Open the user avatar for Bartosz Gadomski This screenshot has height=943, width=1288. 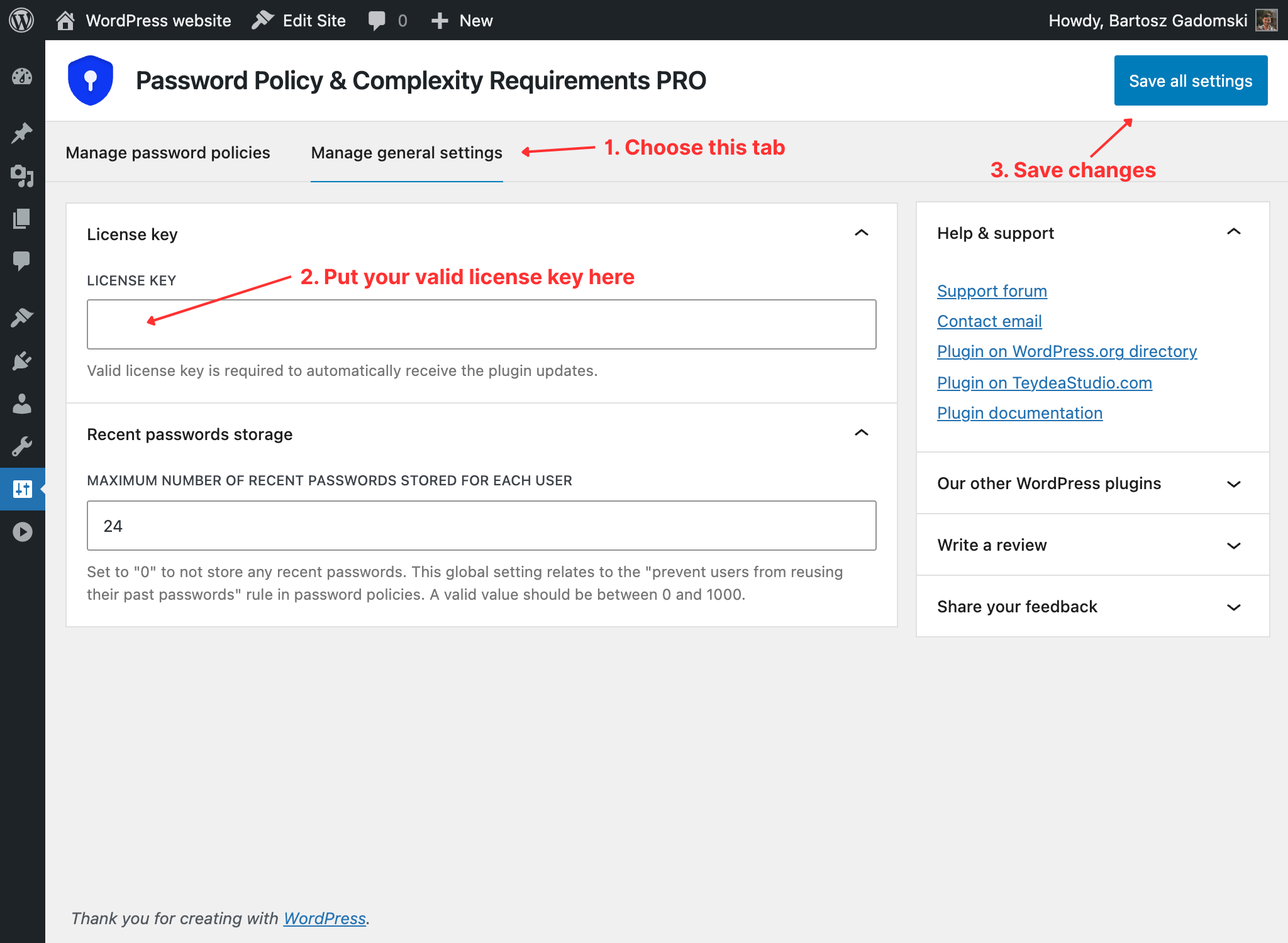[x=1266, y=20]
